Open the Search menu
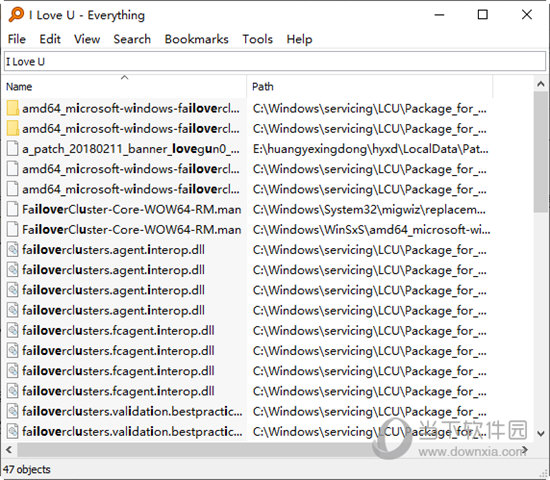The width and height of the screenshot is (550, 480). [132, 39]
